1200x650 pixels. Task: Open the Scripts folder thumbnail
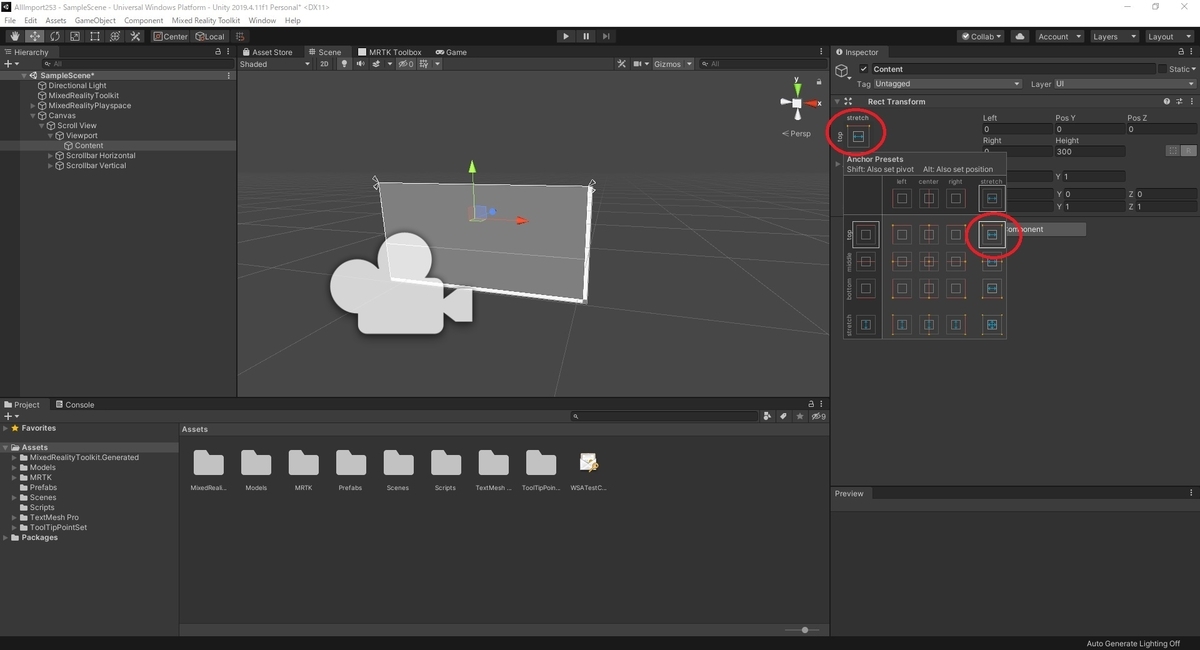tap(445, 463)
